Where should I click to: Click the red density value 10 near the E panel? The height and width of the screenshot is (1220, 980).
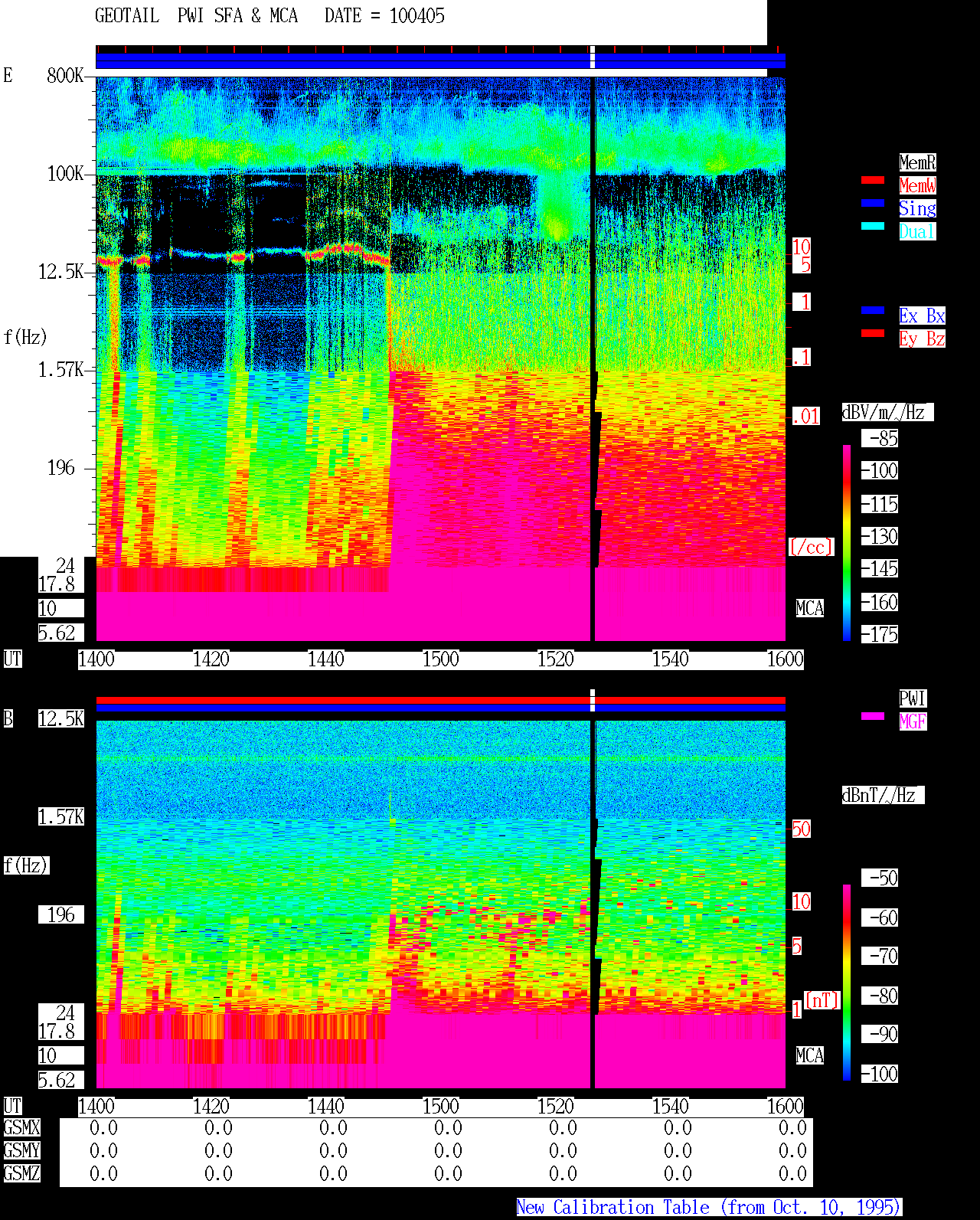click(x=801, y=247)
